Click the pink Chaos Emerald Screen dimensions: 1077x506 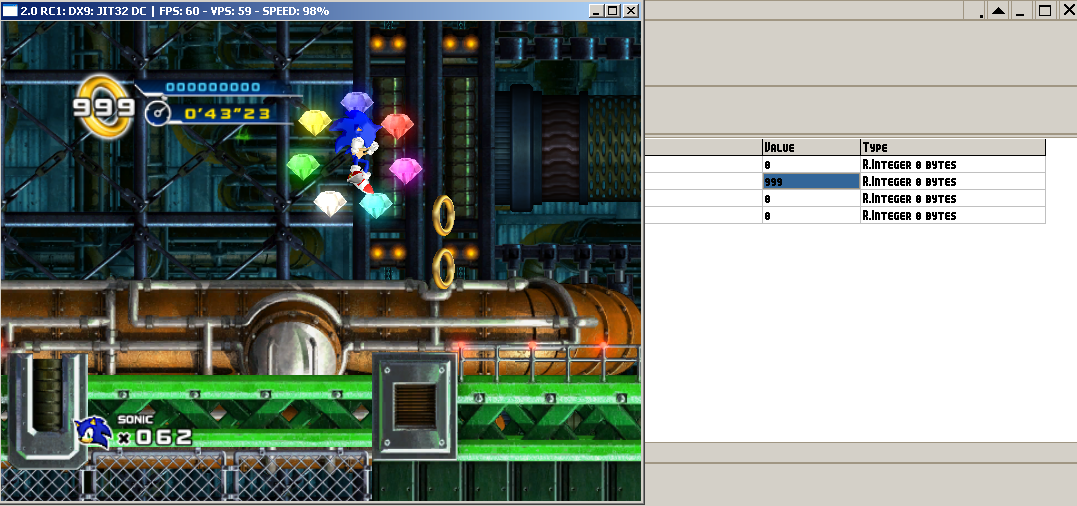pyautogui.click(x=405, y=170)
